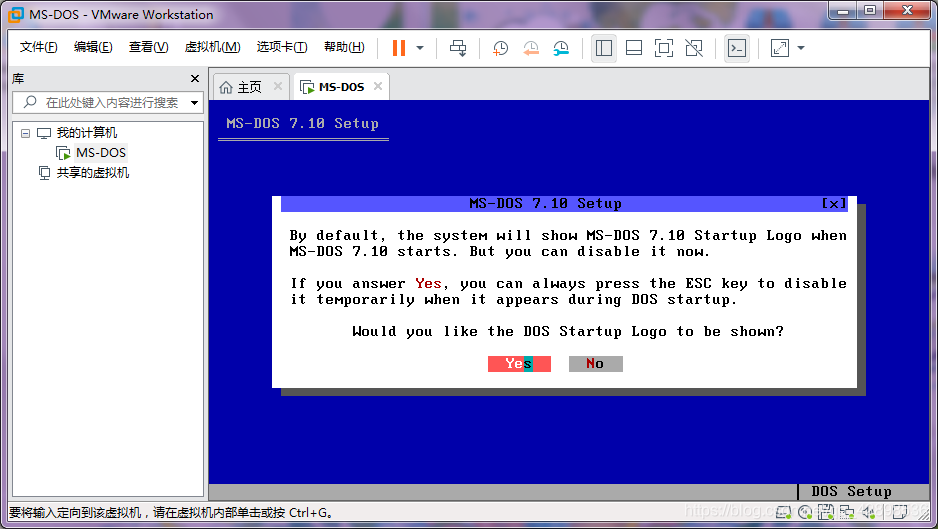Open the library search dropdown arrow

click(194, 103)
